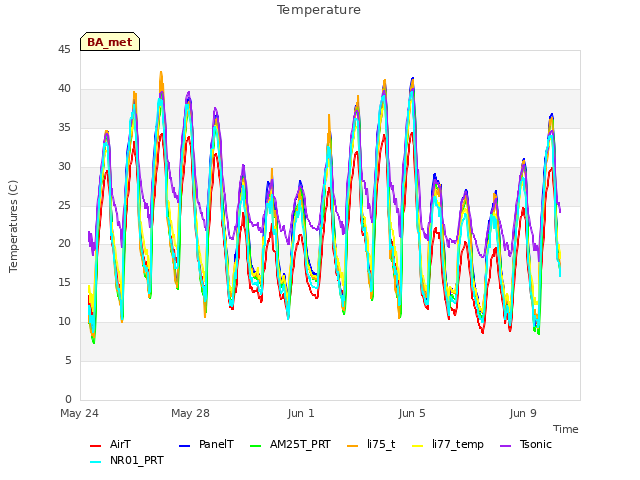The width and height of the screenshot is (640, 480).
Task: Click the May 28 x-axis tick label
Action: click(x=190, y=413)
